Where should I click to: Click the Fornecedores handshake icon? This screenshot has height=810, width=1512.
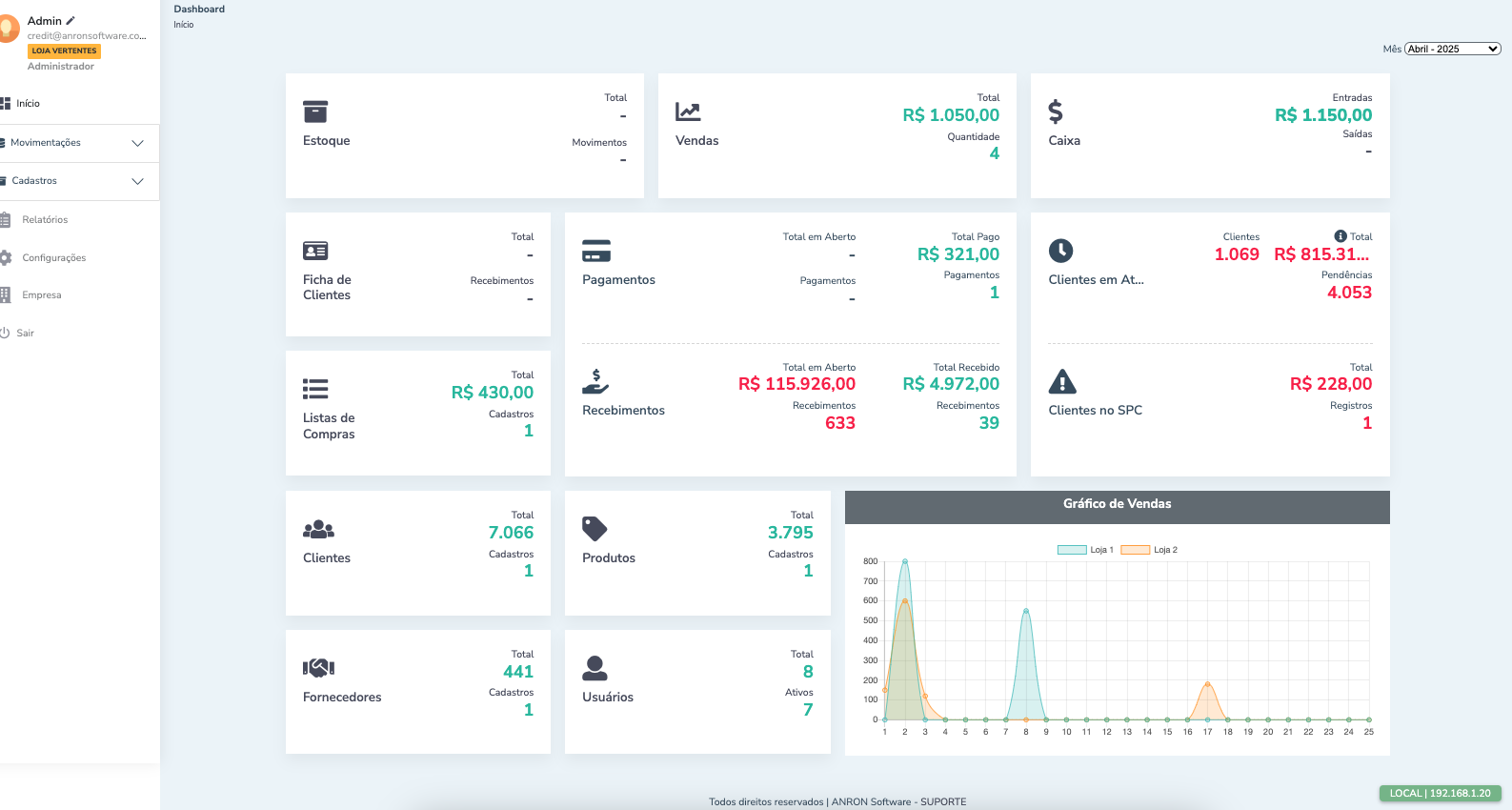tap(318, 668)
